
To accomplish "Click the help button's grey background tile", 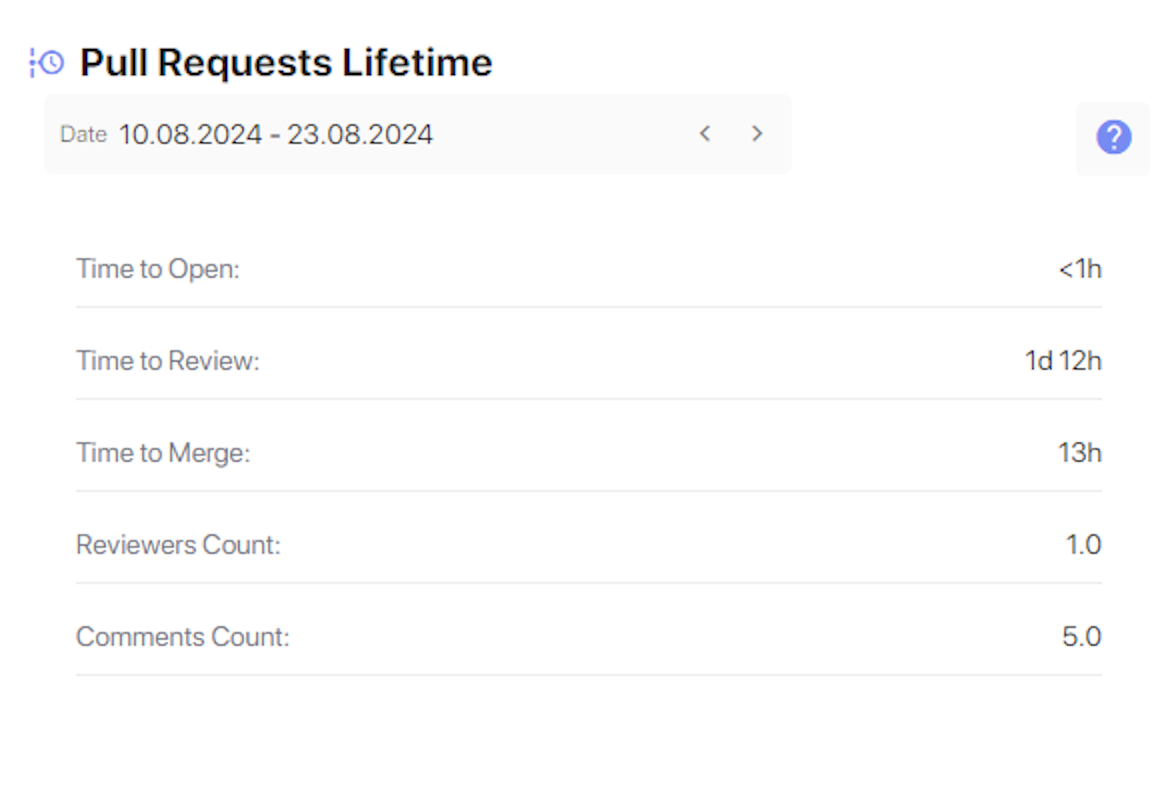I will pyautogui.click(x=1113, y=139).
